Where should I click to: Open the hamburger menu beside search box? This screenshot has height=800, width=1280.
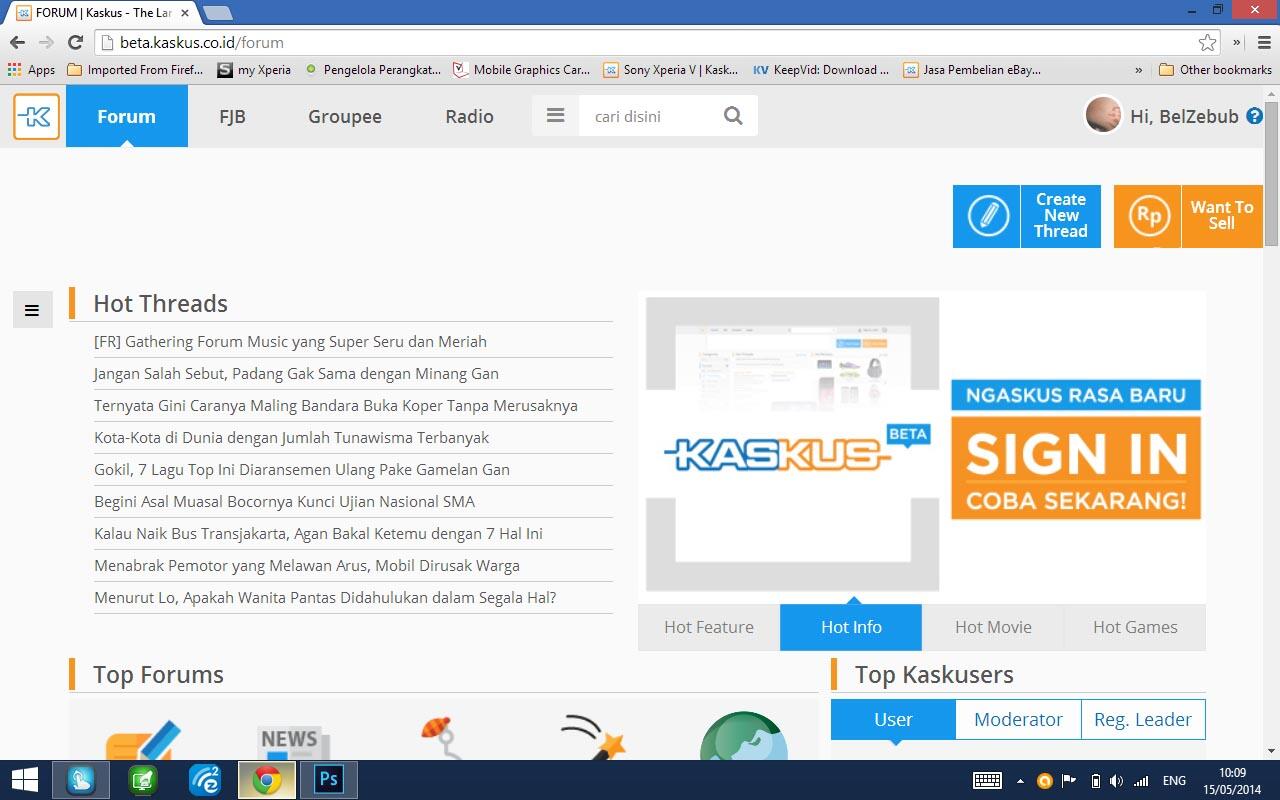(x=556, y=116)
